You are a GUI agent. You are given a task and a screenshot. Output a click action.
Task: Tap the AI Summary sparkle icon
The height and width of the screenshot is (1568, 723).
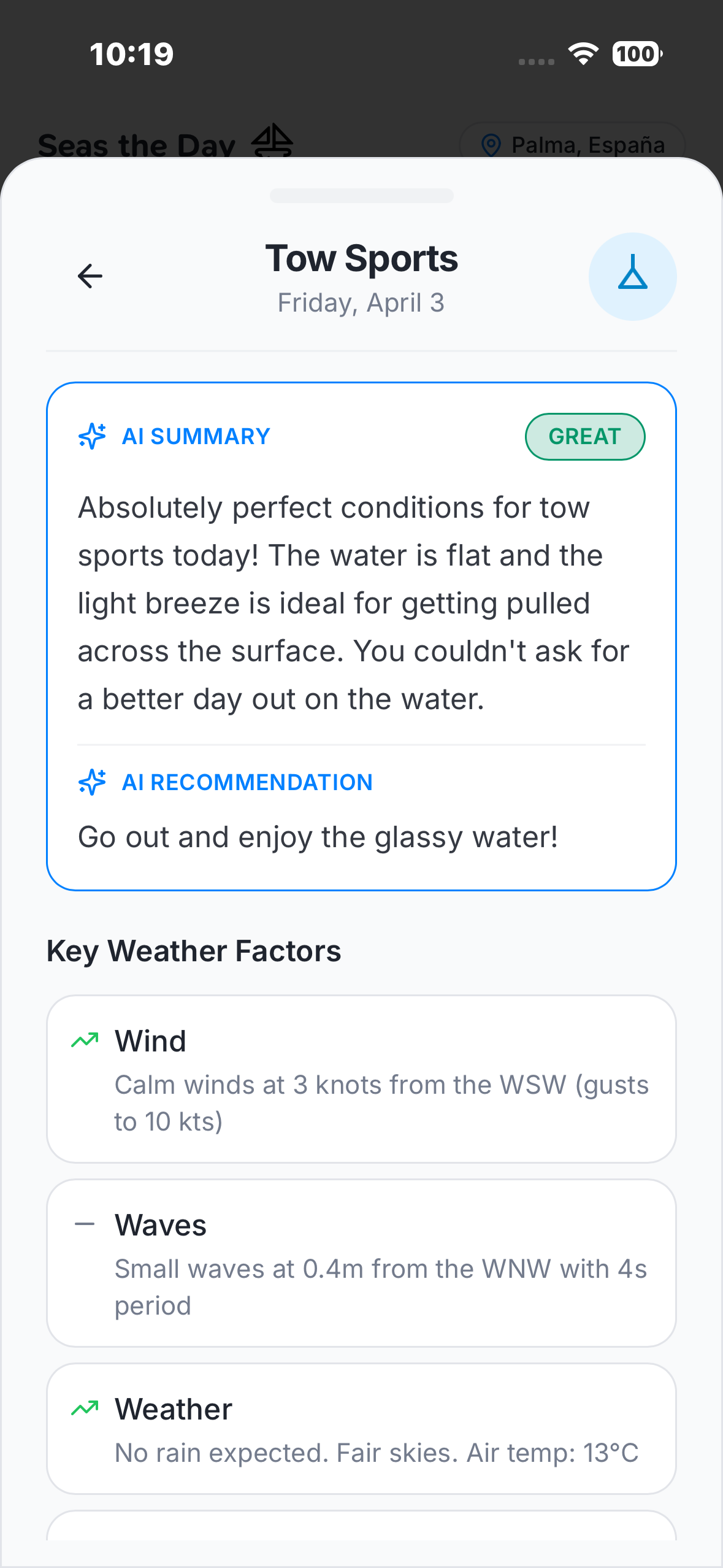(93, 436)
